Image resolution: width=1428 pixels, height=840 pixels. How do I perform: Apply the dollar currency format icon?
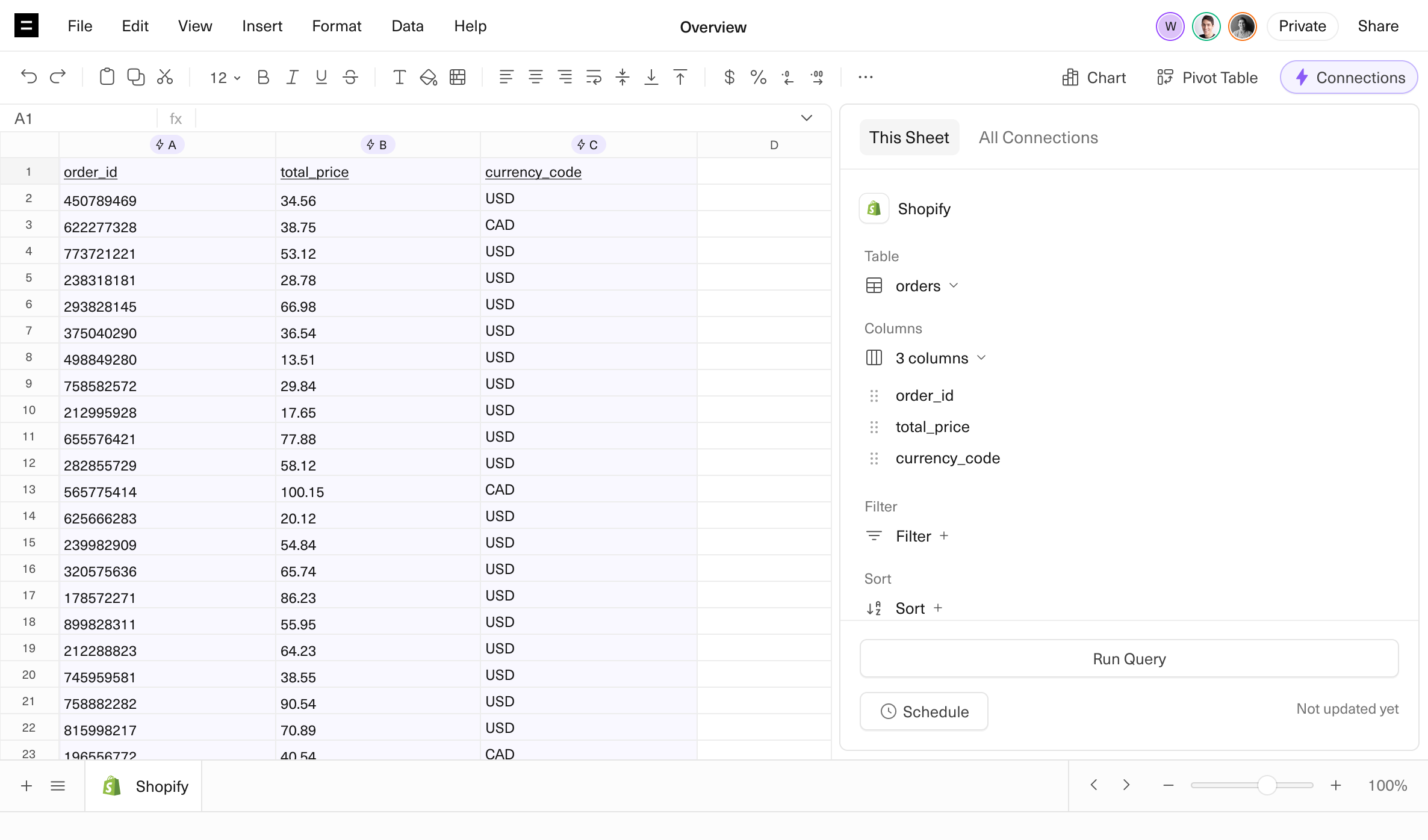729,77
